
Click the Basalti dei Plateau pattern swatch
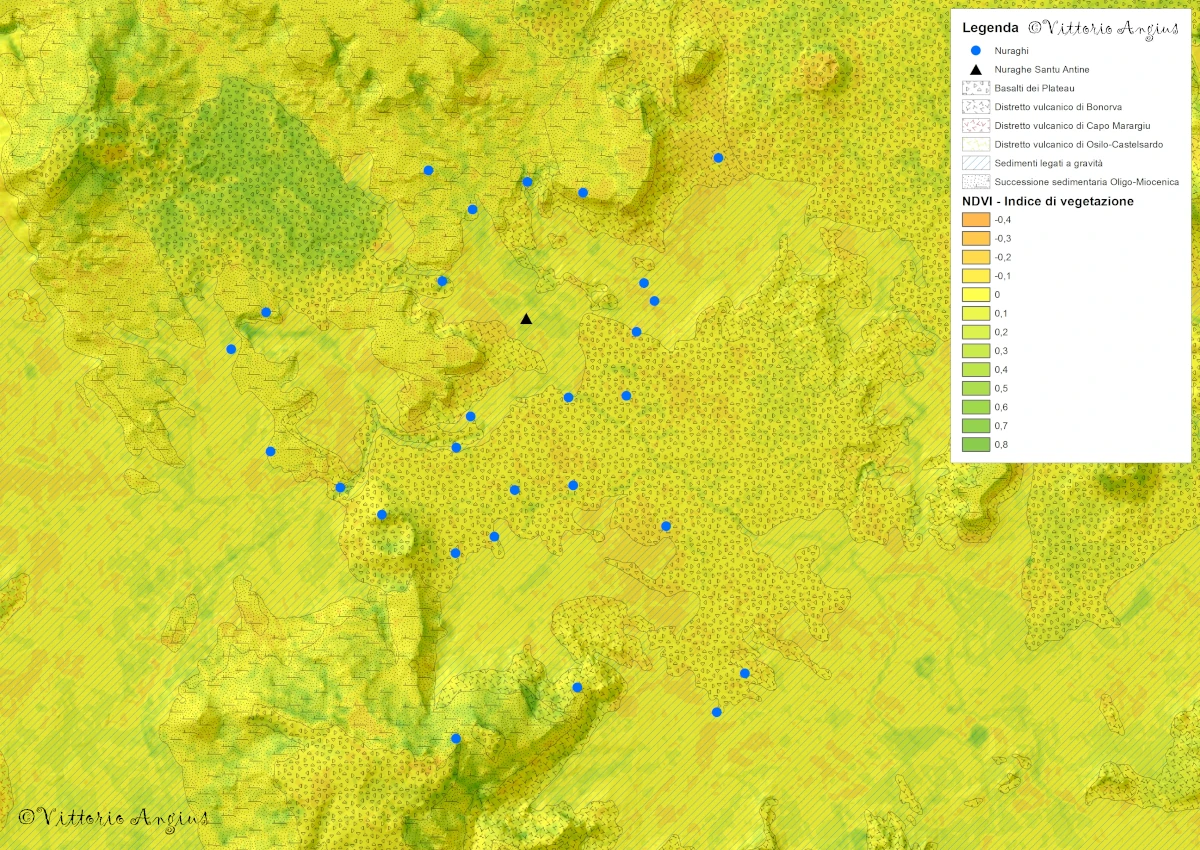pos(974,88)
